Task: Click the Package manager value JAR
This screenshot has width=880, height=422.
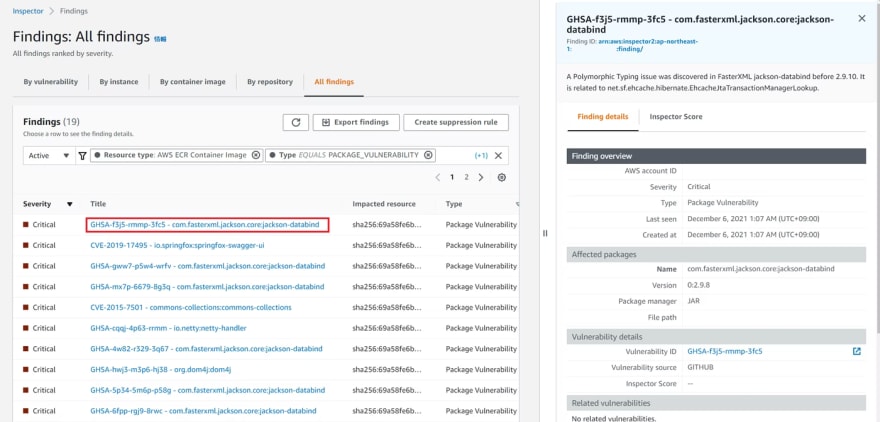Action: (x=694, y=301)
